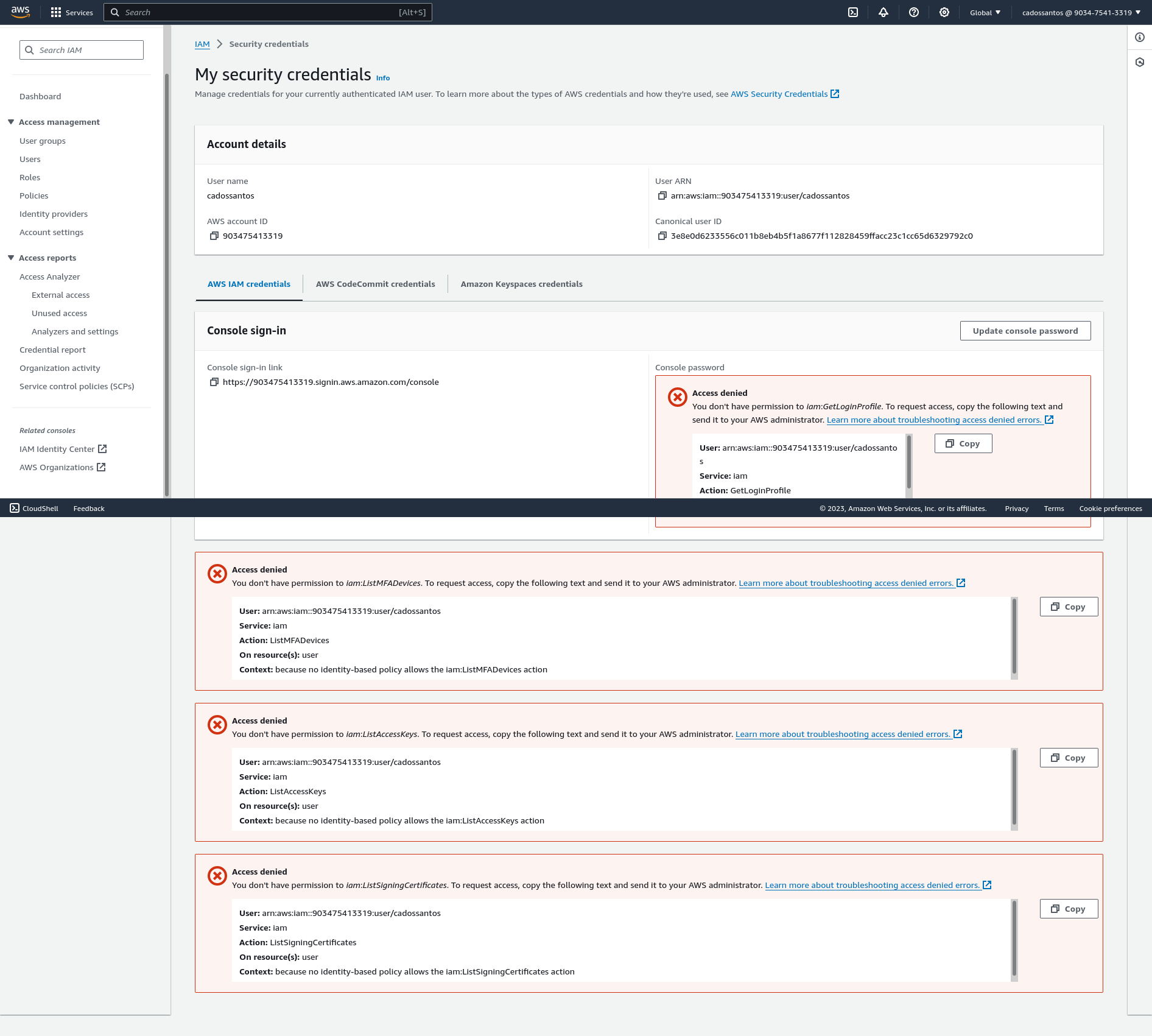
Task: Copy the console sign-in link
Action: click(x=214, y=382)
